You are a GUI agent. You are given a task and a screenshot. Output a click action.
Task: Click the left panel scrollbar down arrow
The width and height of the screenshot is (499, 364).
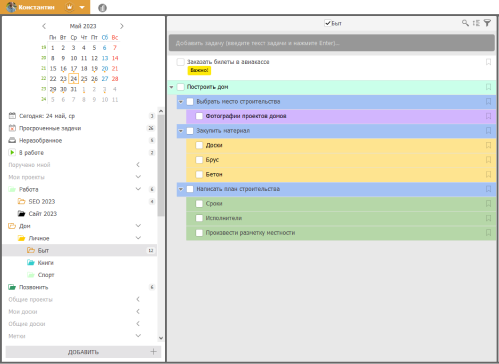(161, 338)
